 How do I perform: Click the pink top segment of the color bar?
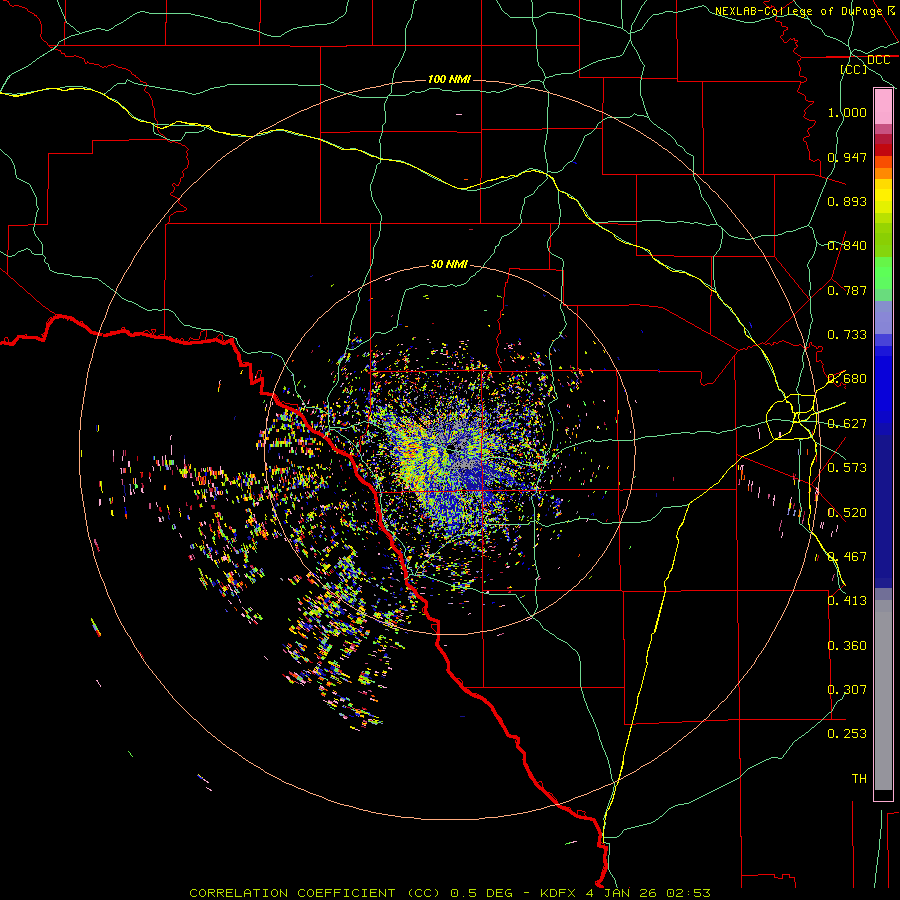pyautogui.click(x=883, y=107)
